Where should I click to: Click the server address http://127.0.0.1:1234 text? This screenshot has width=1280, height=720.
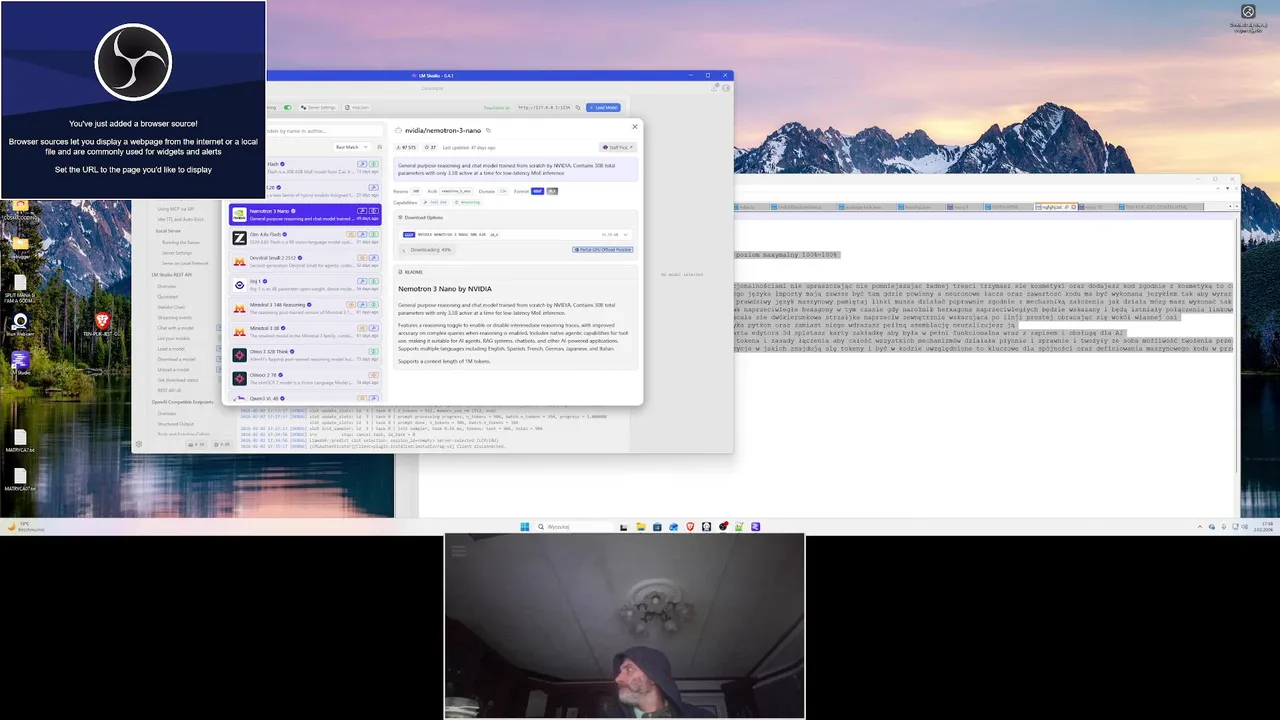pos(544,107)
